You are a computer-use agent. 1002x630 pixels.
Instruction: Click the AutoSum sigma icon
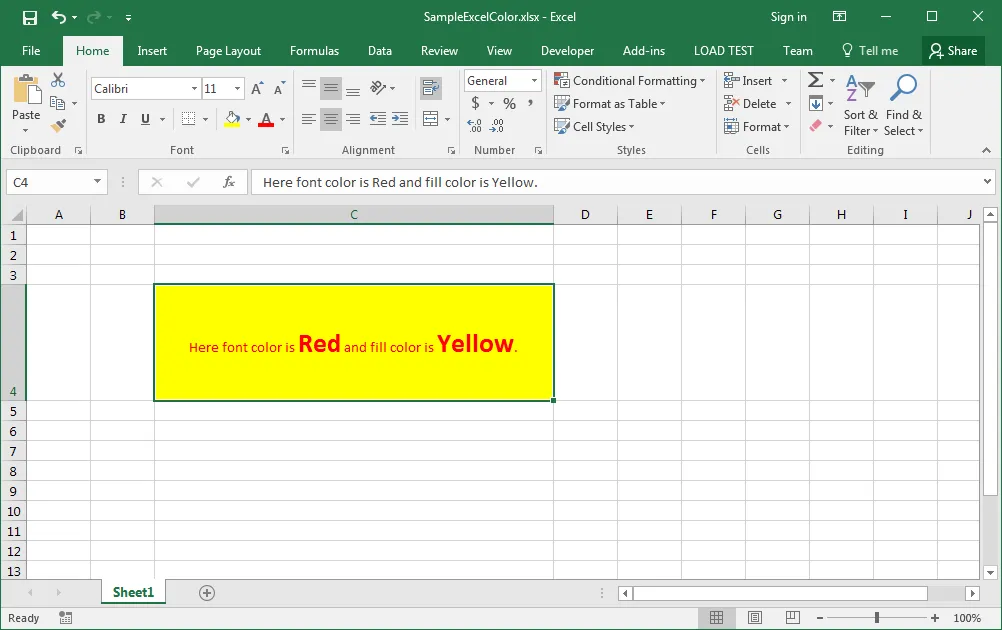(x=815, y=80)
